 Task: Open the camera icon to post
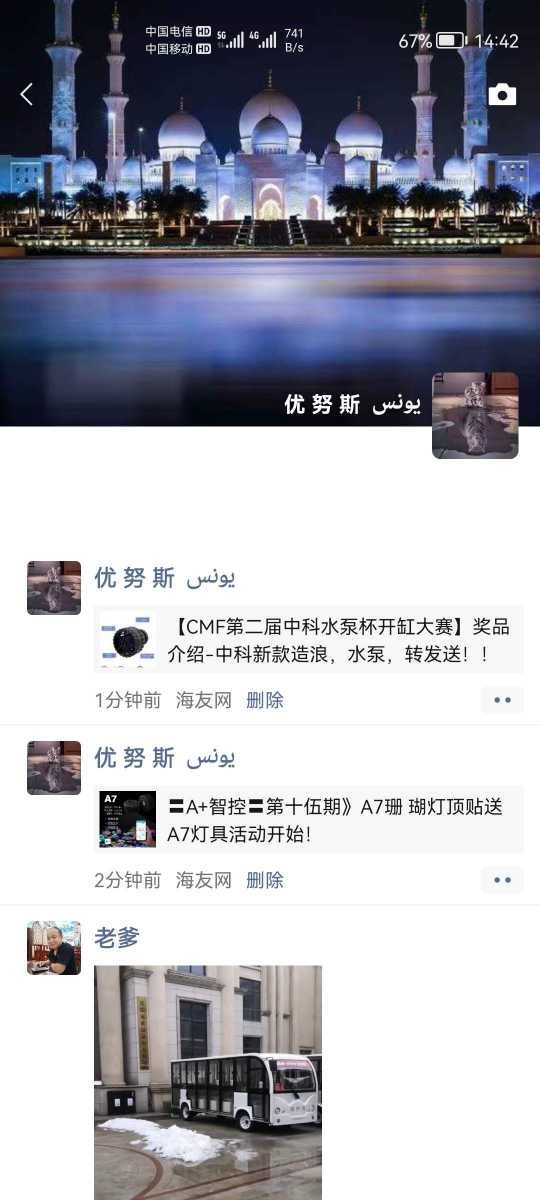[x=502, y=95]
